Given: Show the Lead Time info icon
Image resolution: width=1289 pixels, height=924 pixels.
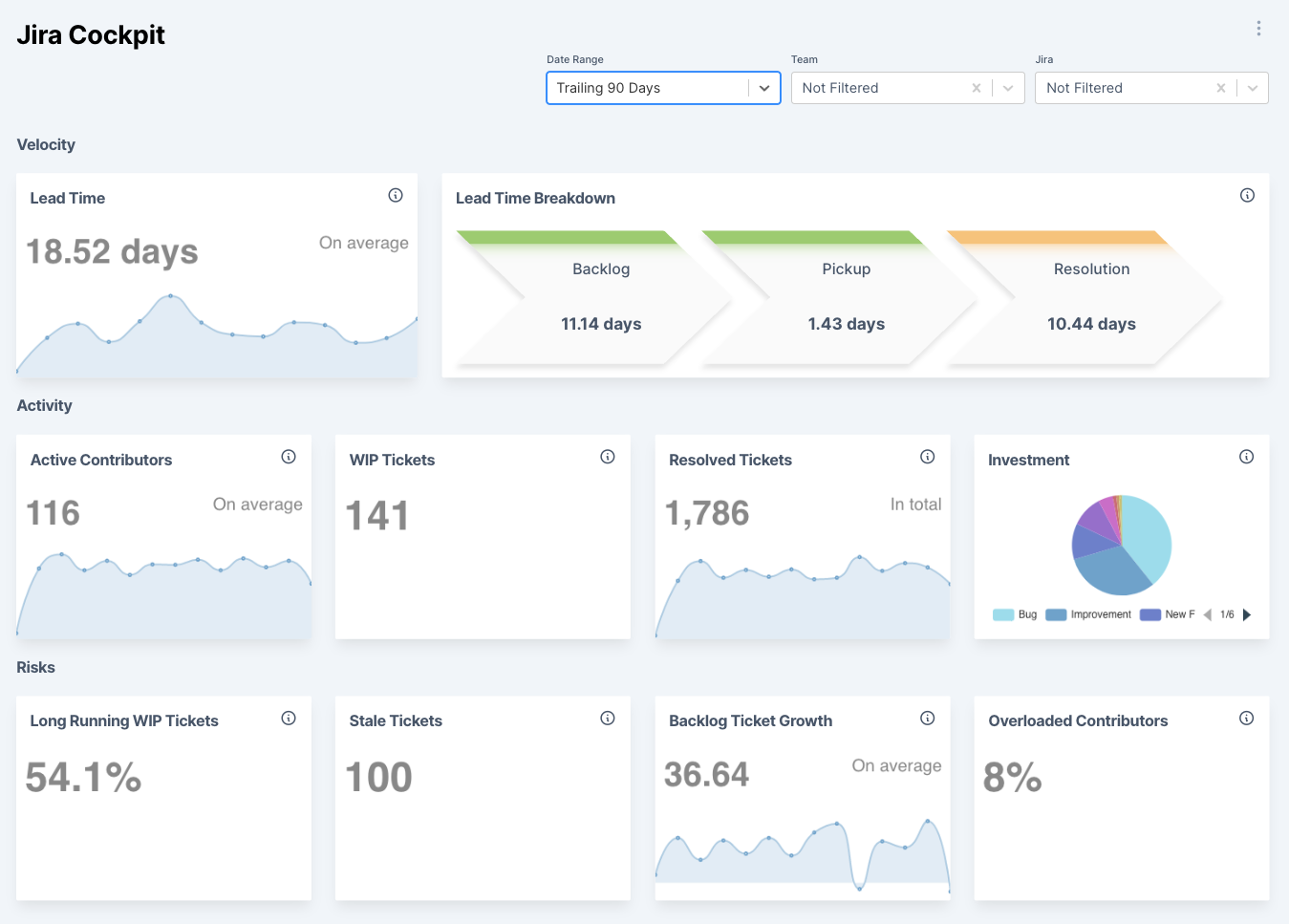Looking at the screenshot, I should [x=396, y=195].
